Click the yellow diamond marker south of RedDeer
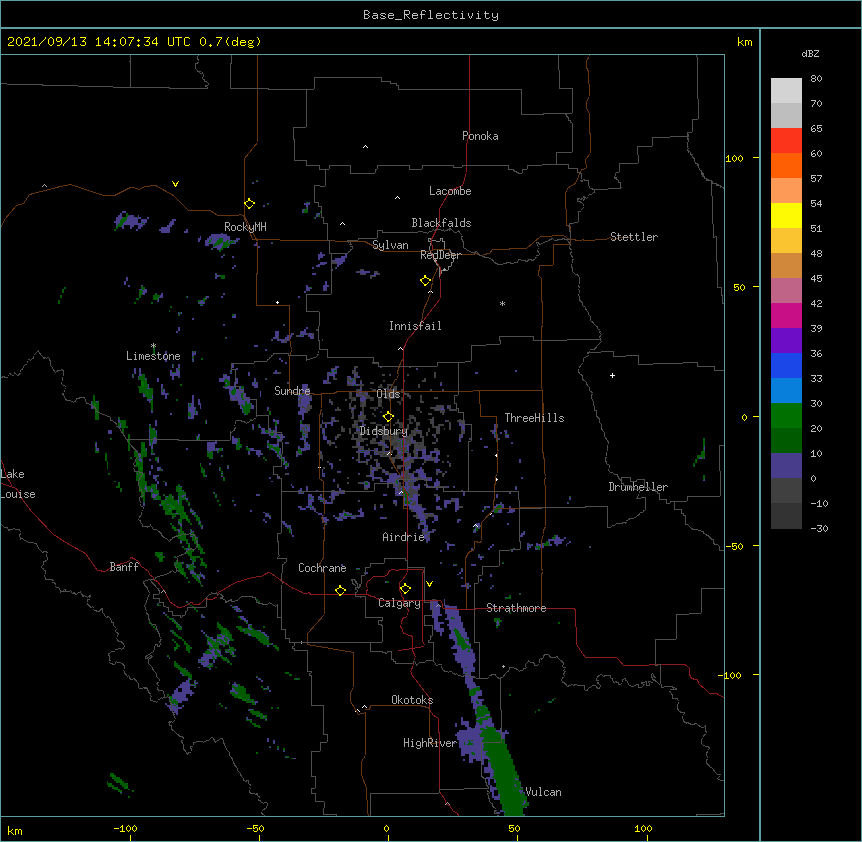Screen dimensions: 862x842 pos(426,281)
